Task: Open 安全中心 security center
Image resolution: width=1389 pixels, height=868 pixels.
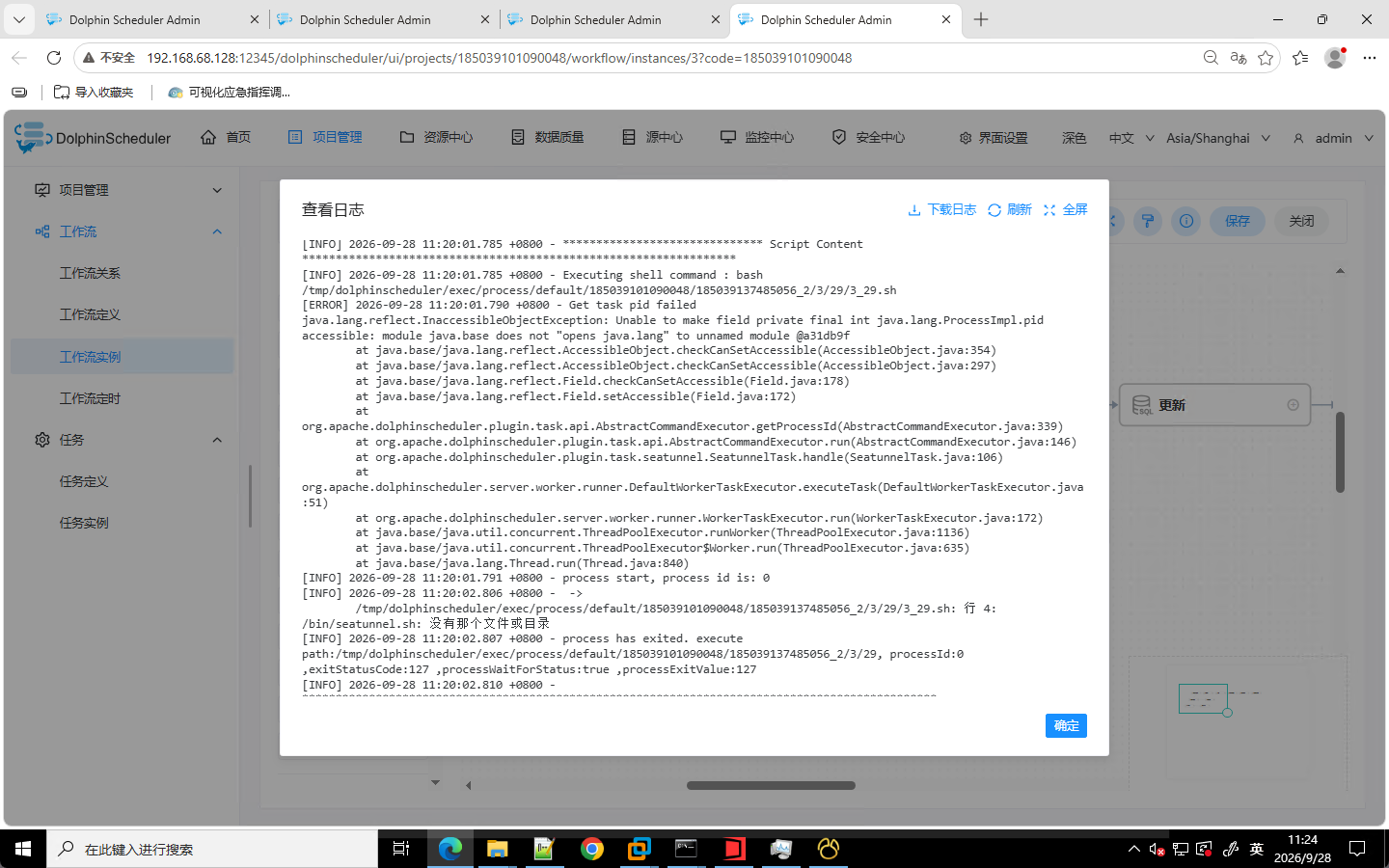Action: [868, 138]
